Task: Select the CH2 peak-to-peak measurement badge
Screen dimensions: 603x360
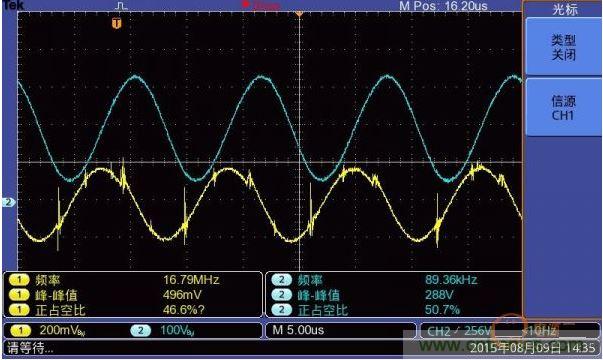Action: pyautogui.click(x=282, y=295)
